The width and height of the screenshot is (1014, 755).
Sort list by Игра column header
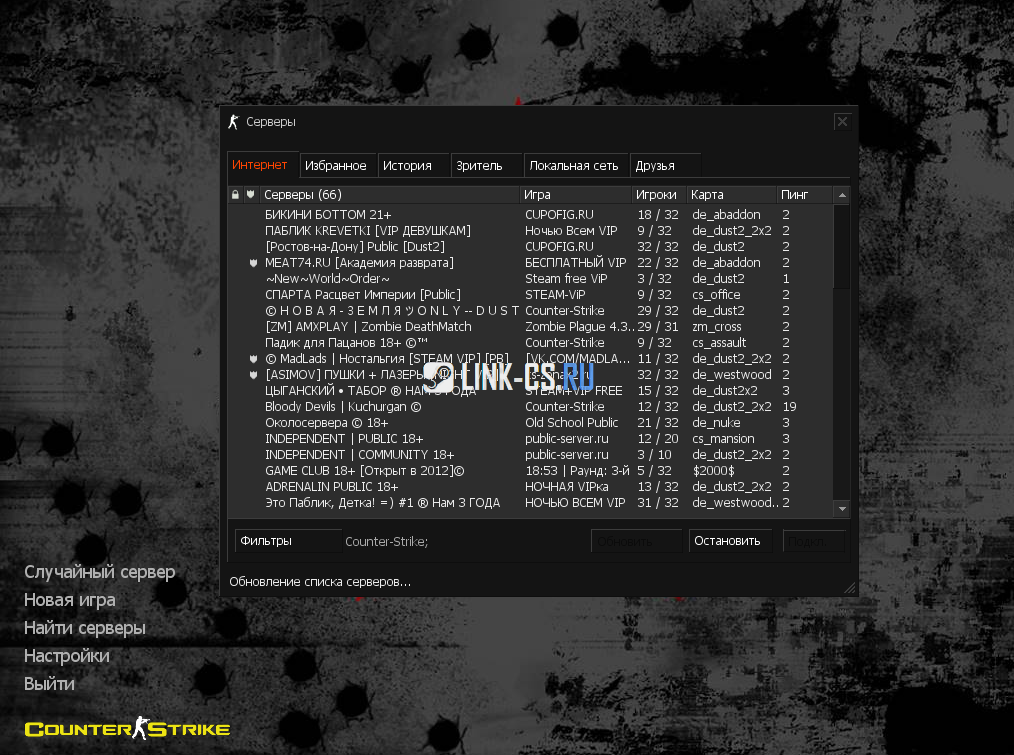coord(576,195)
